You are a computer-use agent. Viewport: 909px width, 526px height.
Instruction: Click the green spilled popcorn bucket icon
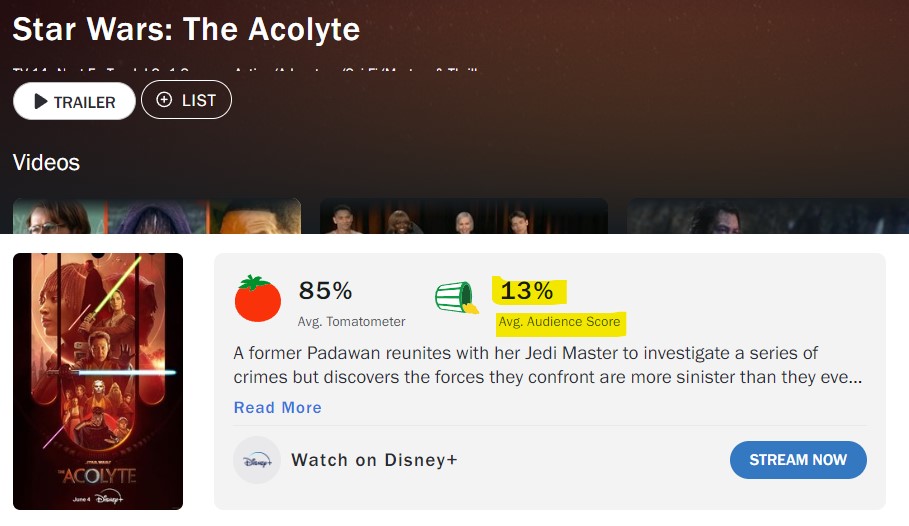point(457,297)
